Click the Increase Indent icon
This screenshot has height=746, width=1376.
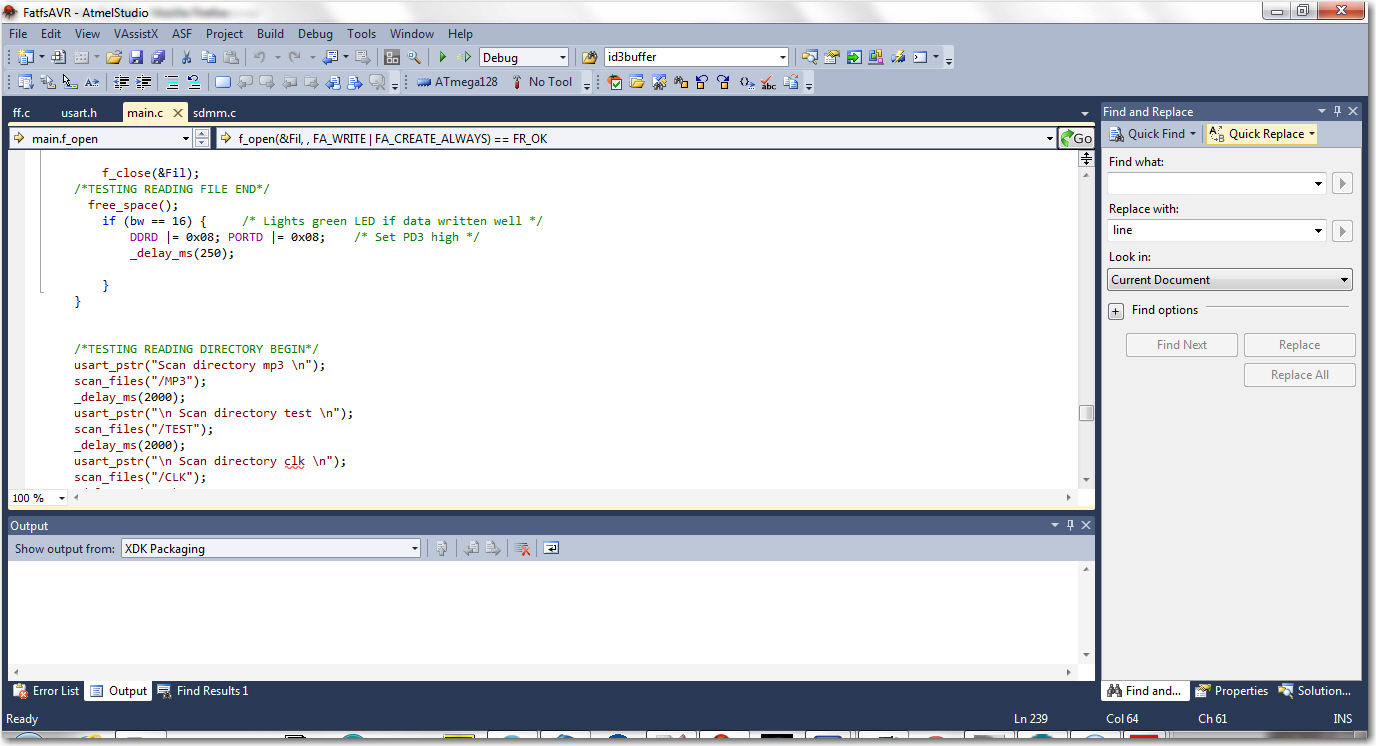144,82
